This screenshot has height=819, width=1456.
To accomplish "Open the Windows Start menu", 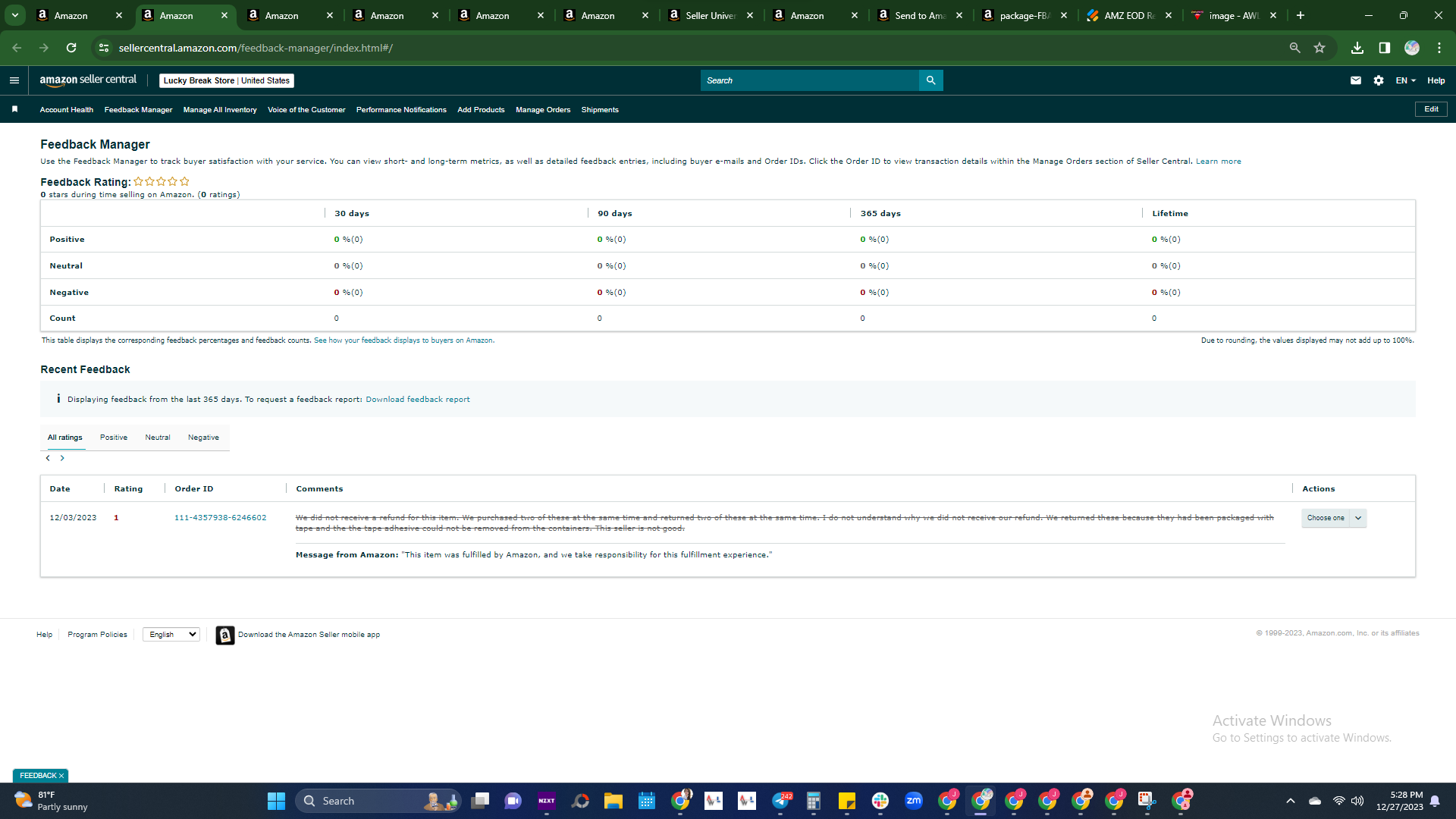I will point(276,801).
